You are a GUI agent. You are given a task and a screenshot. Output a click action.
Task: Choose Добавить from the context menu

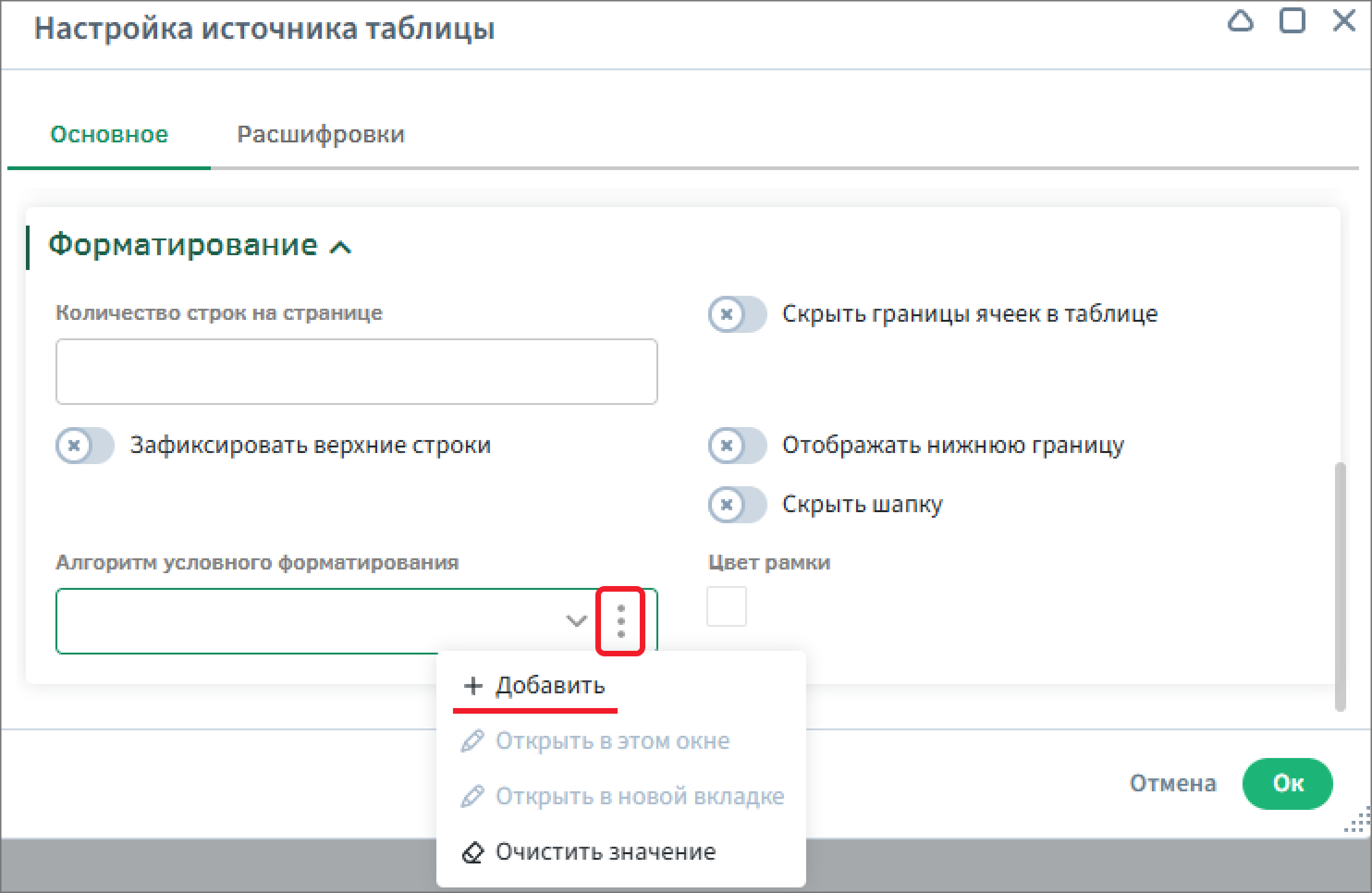[549, 686]
